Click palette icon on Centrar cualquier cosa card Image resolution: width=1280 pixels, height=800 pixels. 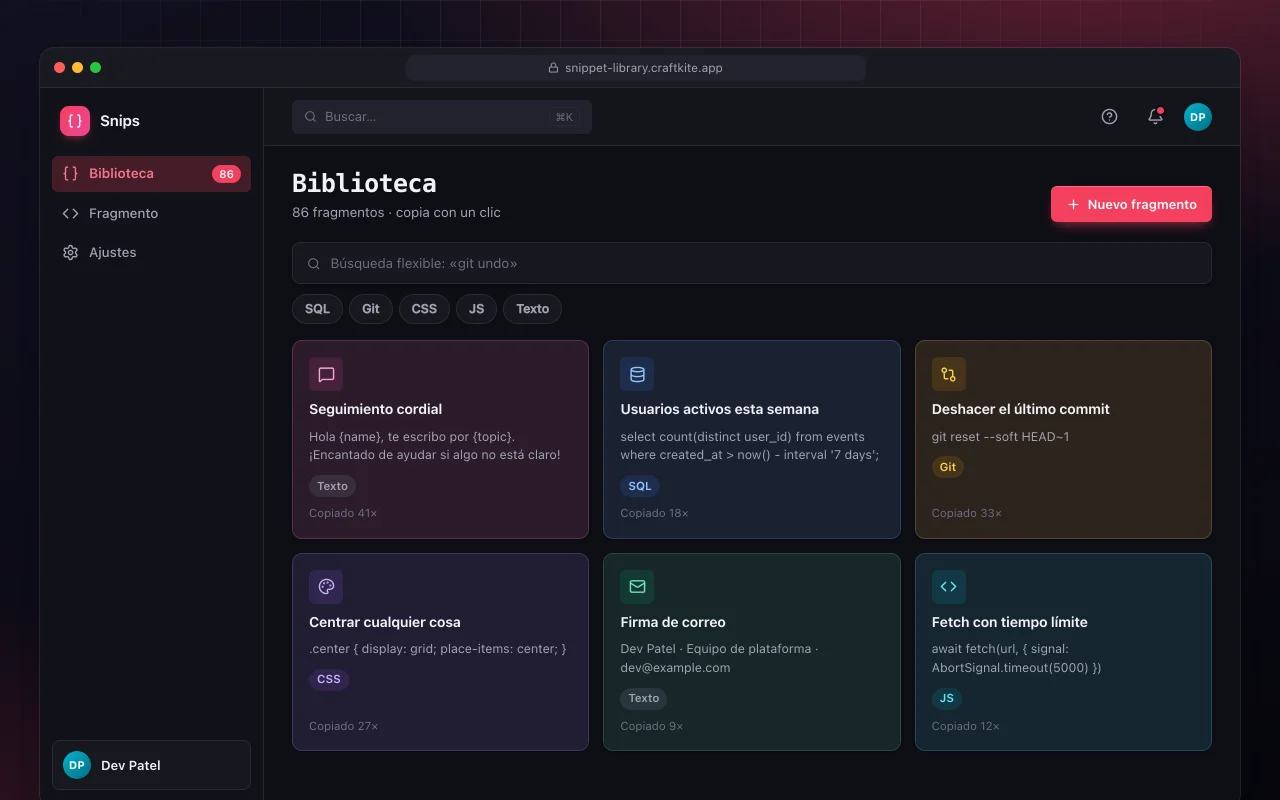point(326,587)
